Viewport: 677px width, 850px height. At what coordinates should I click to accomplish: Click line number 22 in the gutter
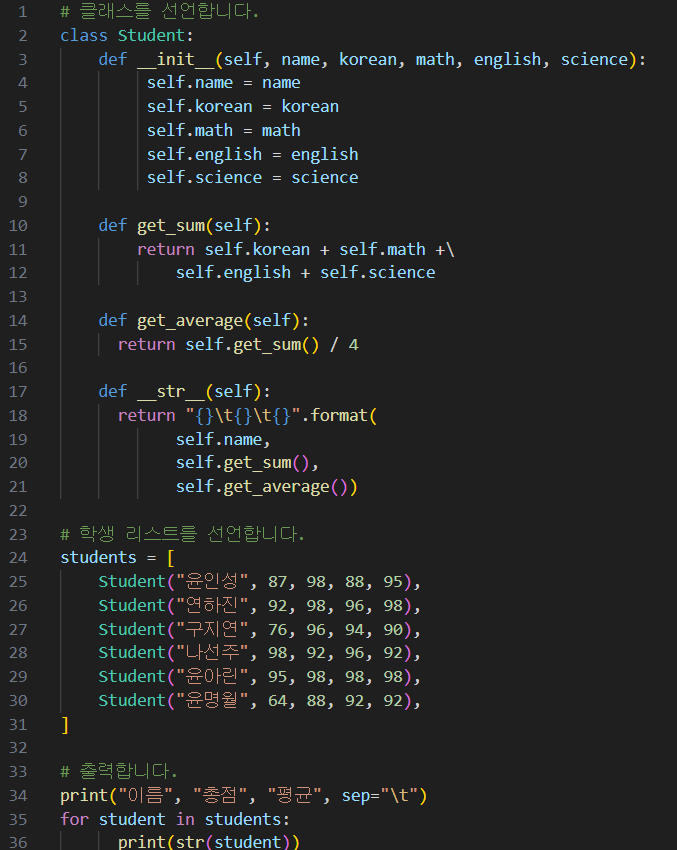click(x=18, y=511)
